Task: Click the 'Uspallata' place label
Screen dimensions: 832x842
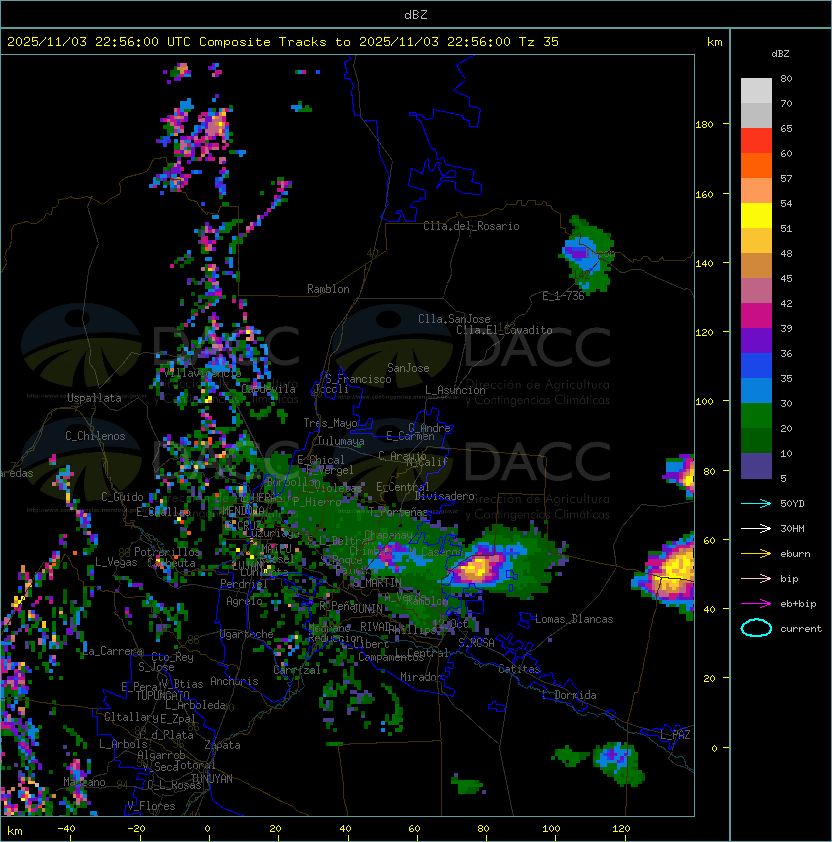Action: click(x=94, y=398)
